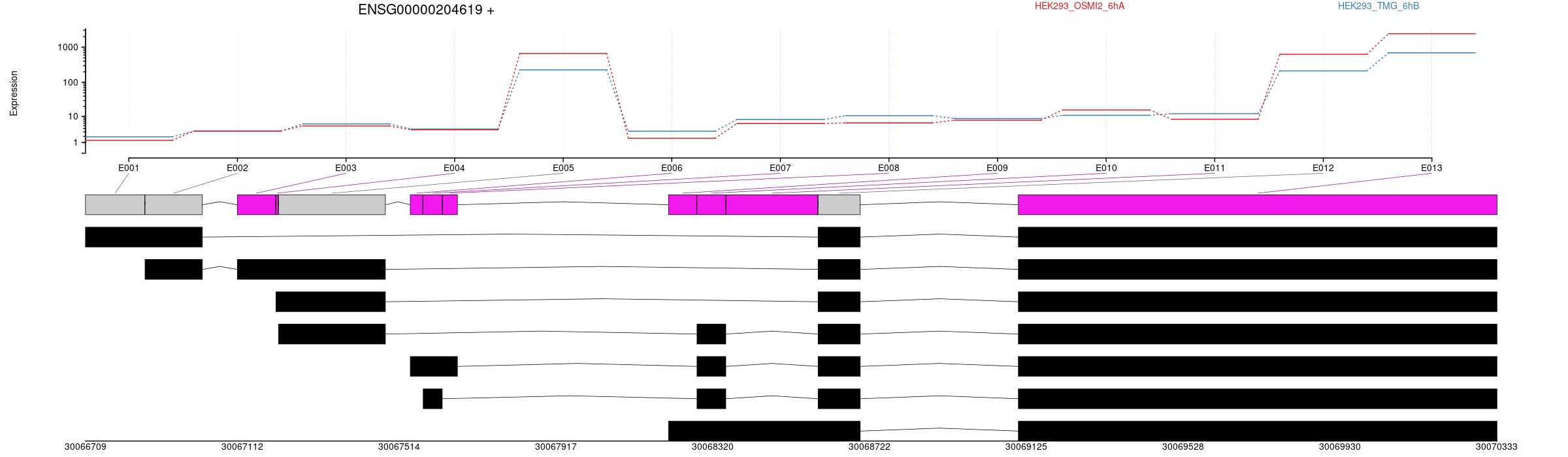The image size is (1568, 457).
Task: Click the 100 tick on expression axis
Action: pos(71,82)
